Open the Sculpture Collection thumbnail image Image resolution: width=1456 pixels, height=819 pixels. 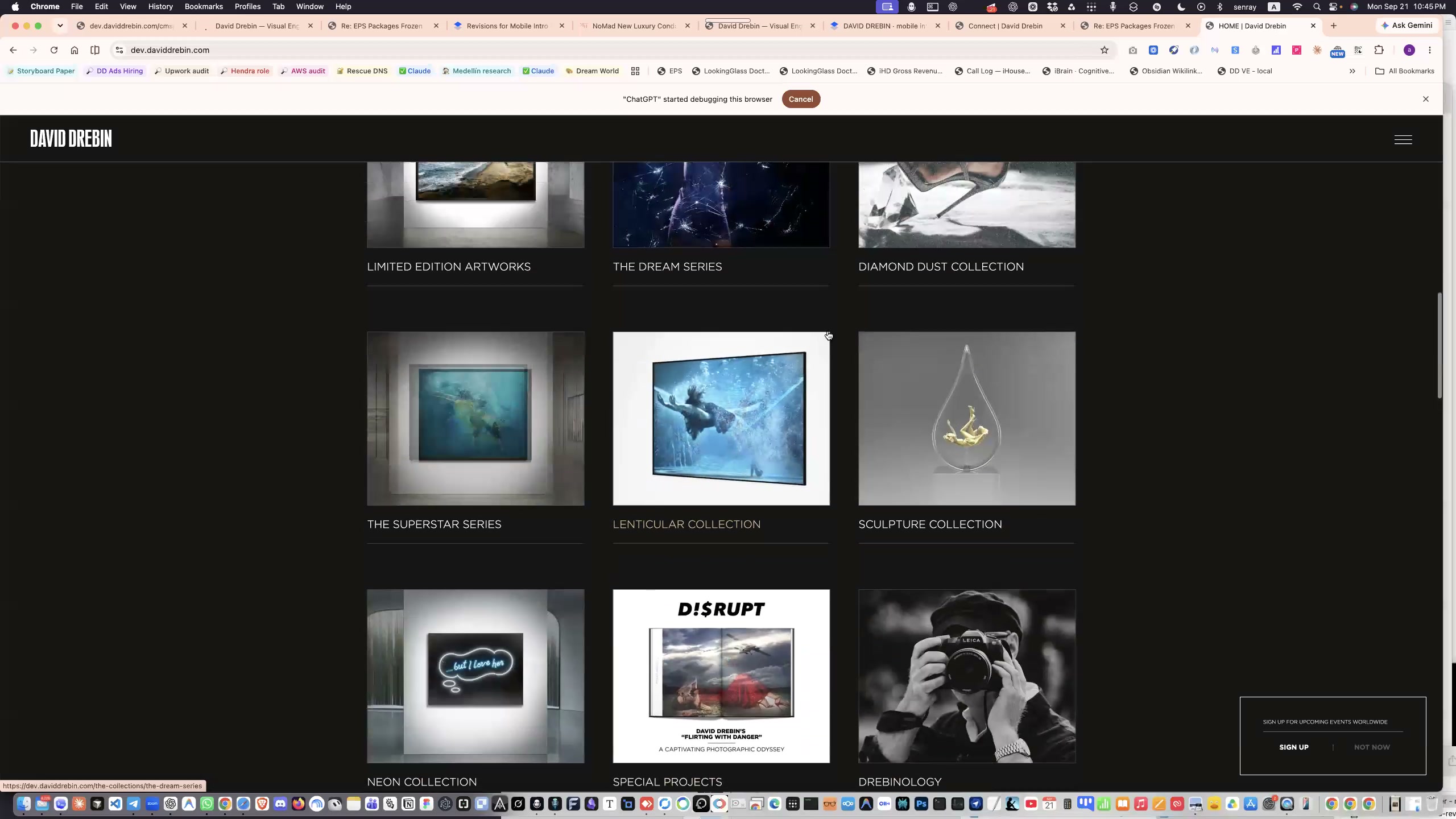click(967, 419)
